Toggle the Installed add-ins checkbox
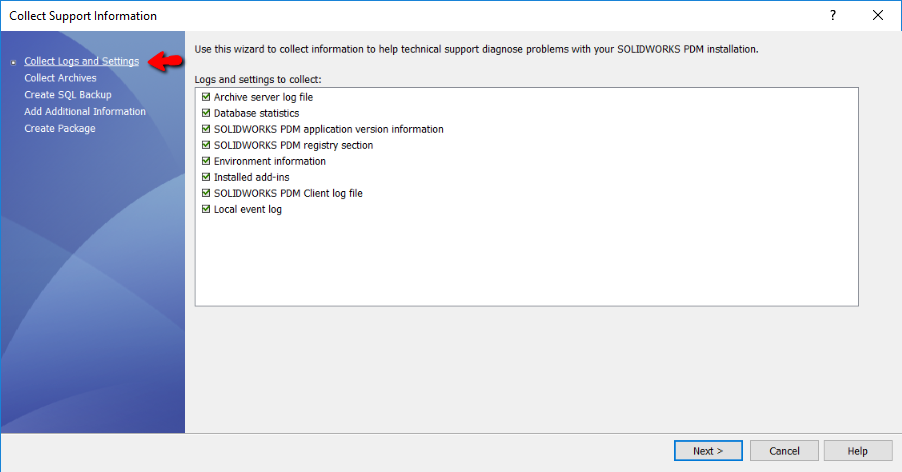This screenshot has width=902, height=472. [206, 177]
